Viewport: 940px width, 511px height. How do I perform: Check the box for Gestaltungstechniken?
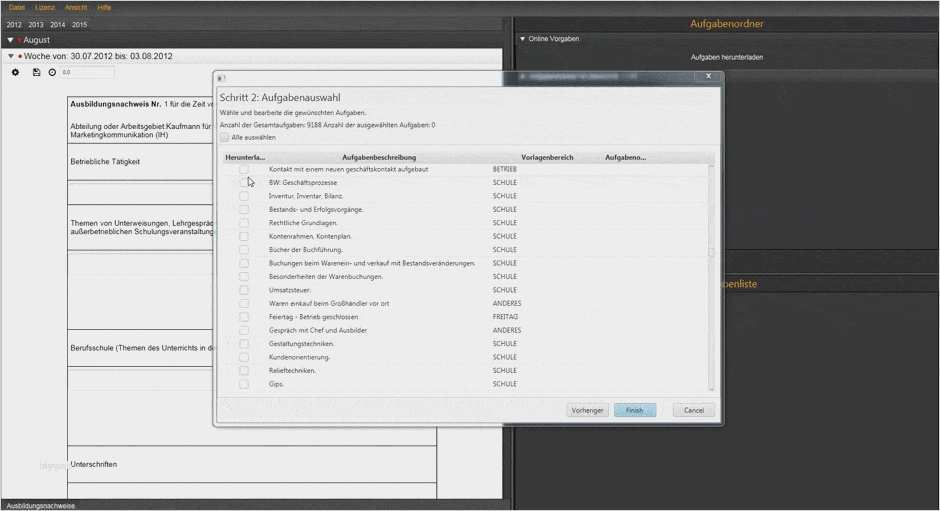(x=244, y=344)
